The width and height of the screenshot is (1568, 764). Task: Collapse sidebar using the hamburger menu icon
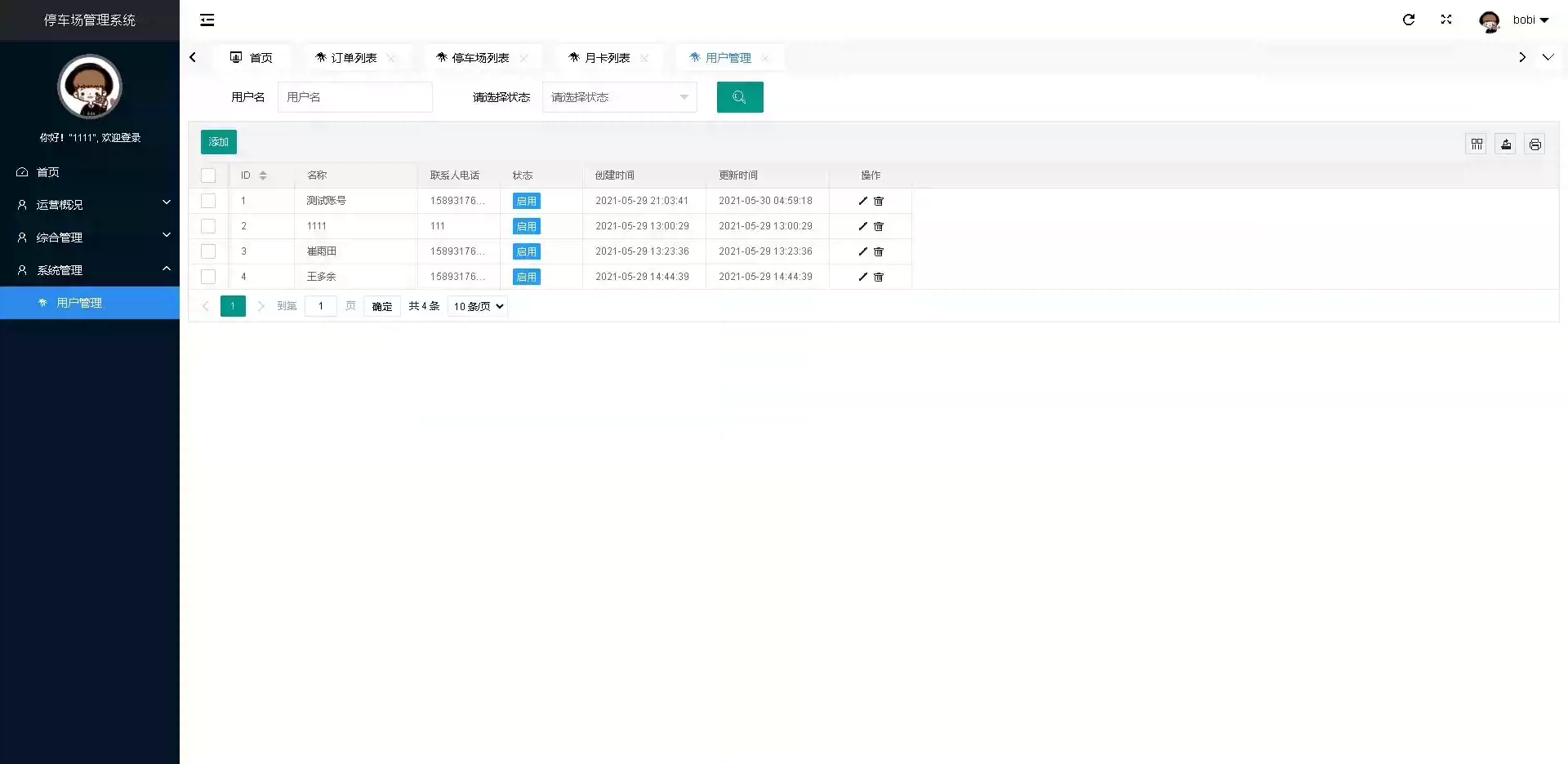point(207,20)
